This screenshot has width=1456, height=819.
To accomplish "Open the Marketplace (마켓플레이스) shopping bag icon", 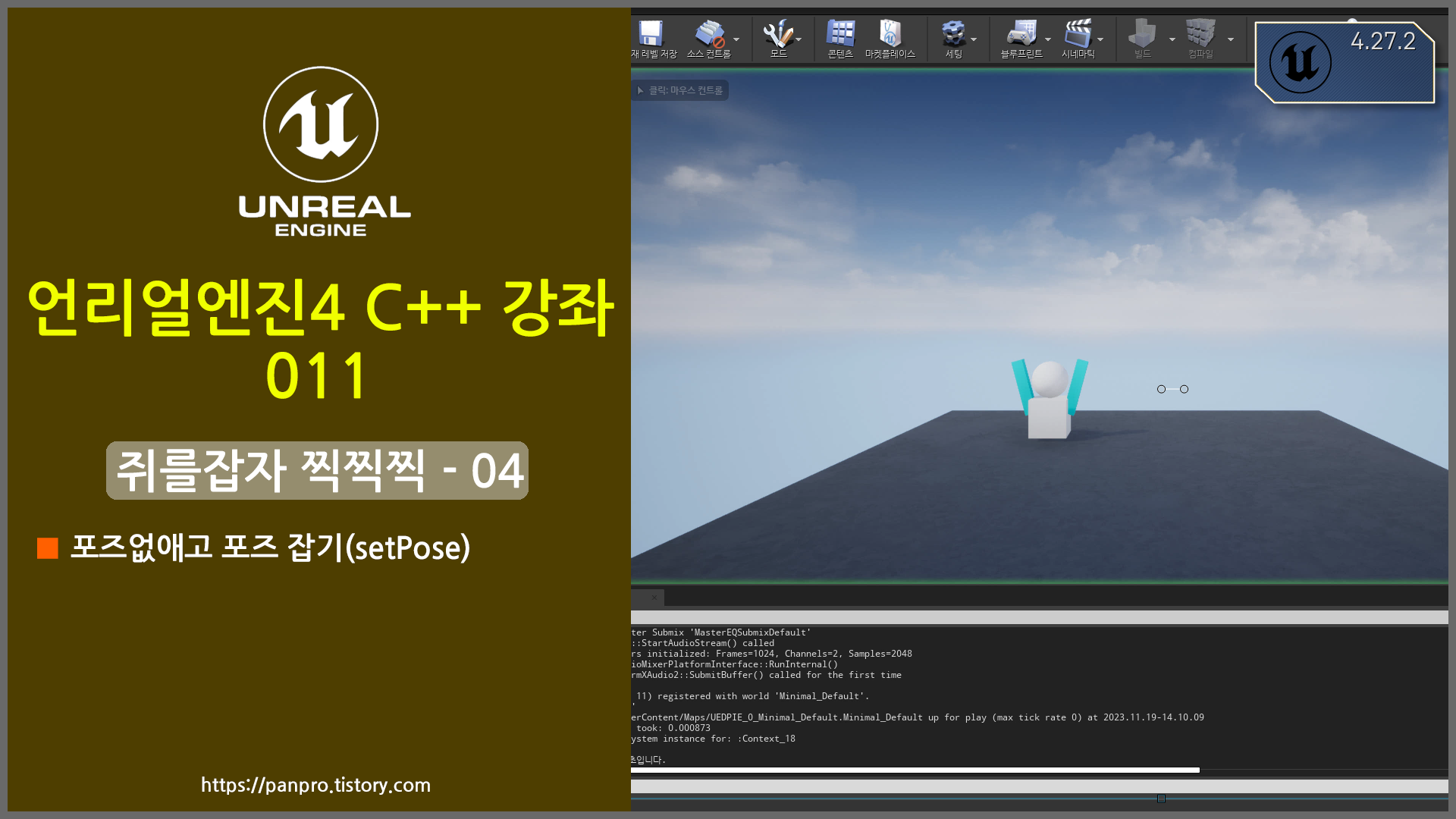I will tap(890, 34).
